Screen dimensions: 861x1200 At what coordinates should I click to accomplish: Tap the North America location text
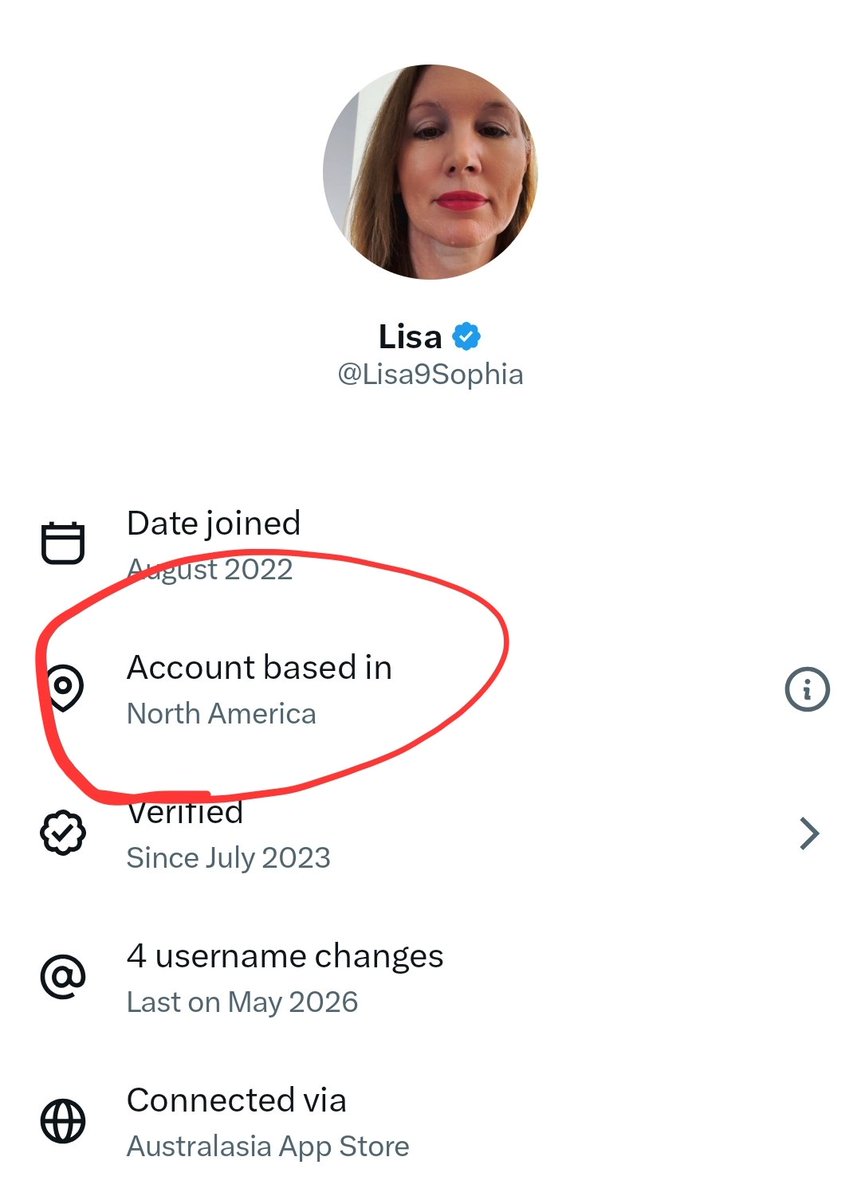[221, 714]
